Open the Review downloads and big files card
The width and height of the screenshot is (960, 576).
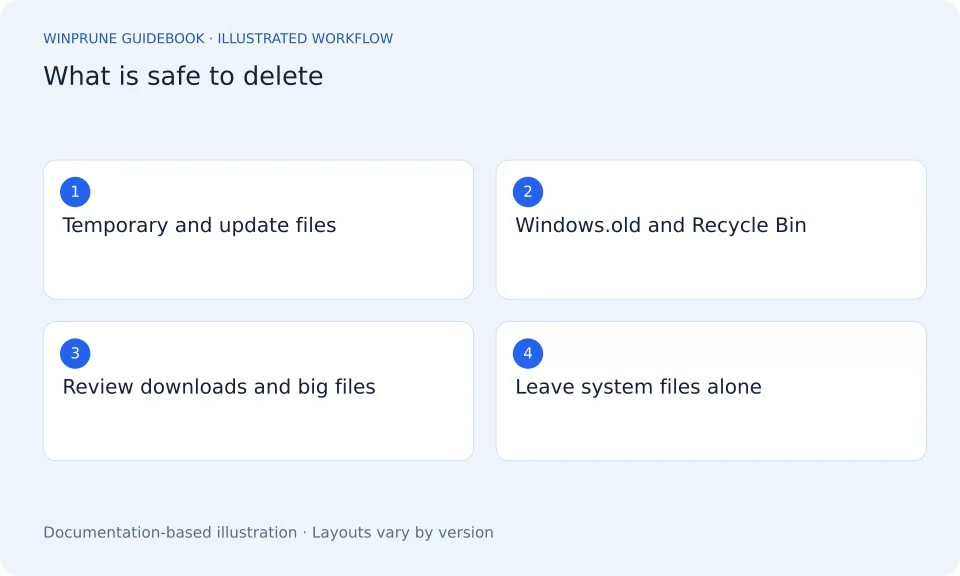pos(258,391)
